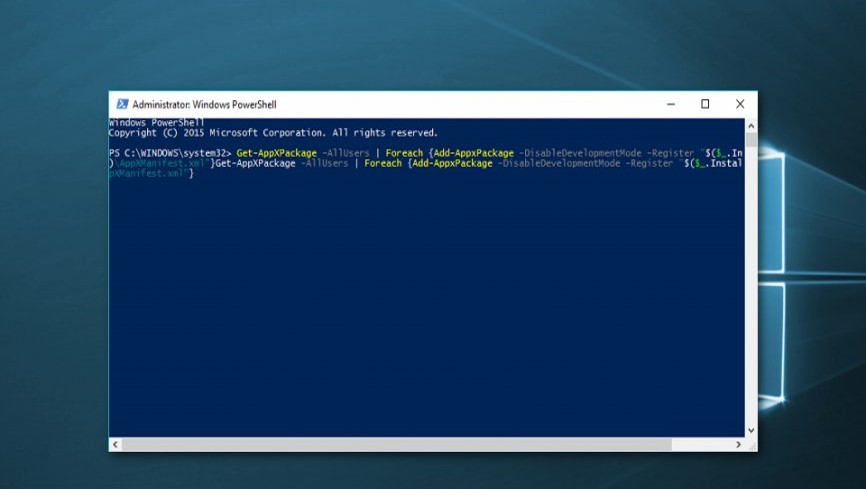Close the Administrator PowerShell window
This screenshot has width=866, height=489.
(x=740, y=104)
